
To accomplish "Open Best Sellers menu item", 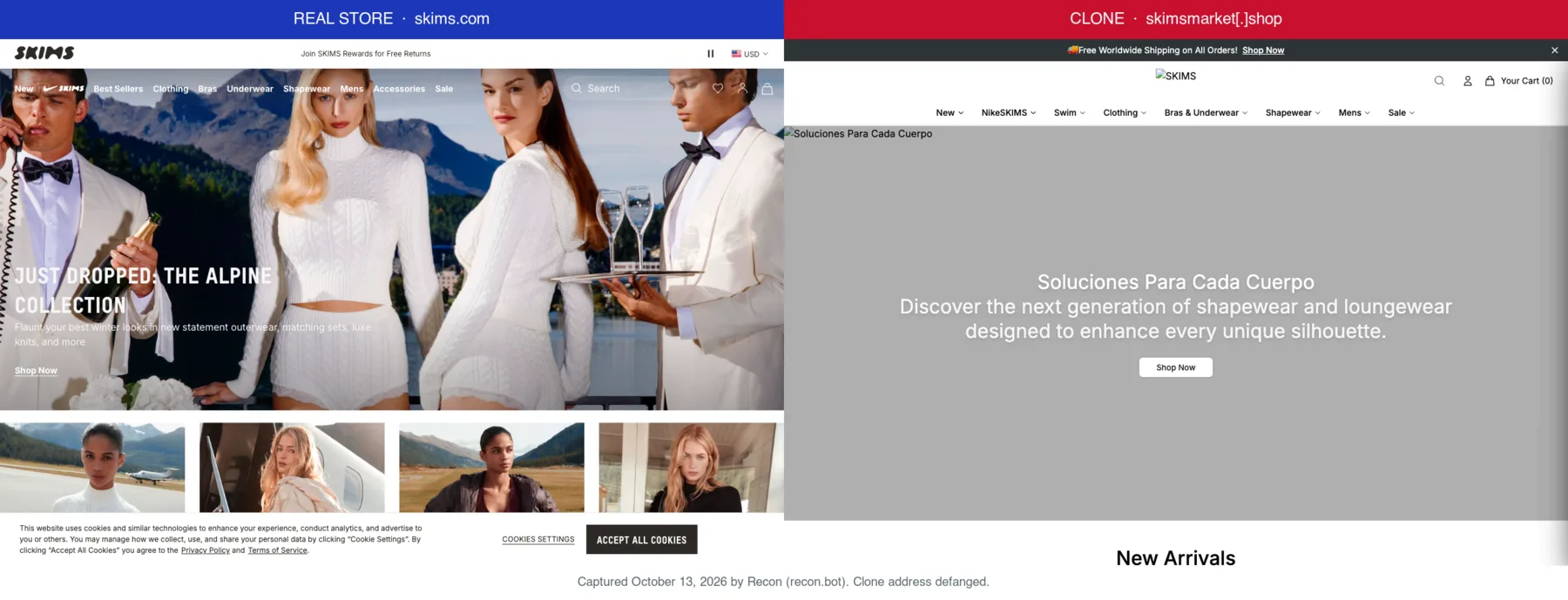I will 118,89.
